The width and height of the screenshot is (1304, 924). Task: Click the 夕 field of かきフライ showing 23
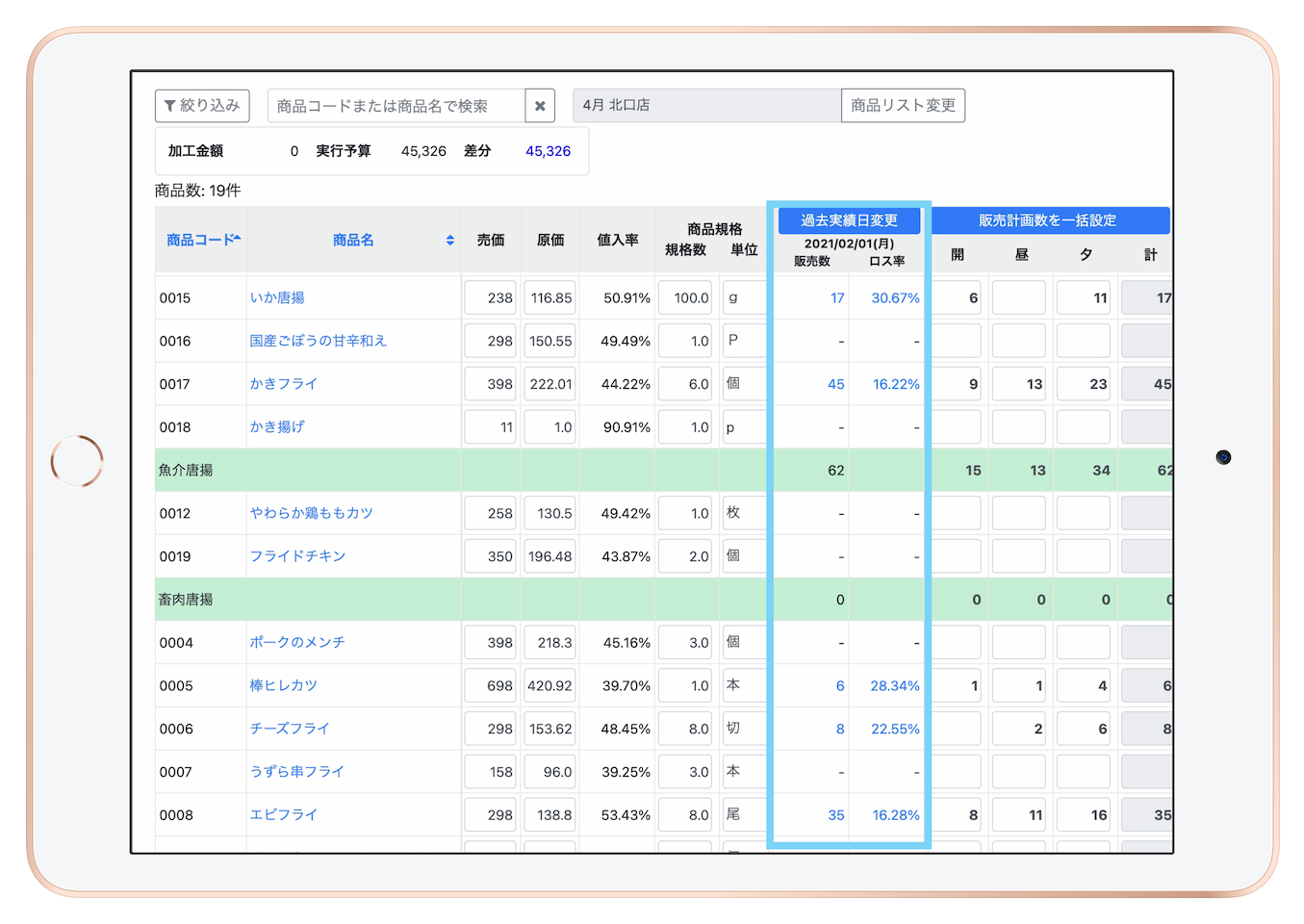coord(1084,384)
